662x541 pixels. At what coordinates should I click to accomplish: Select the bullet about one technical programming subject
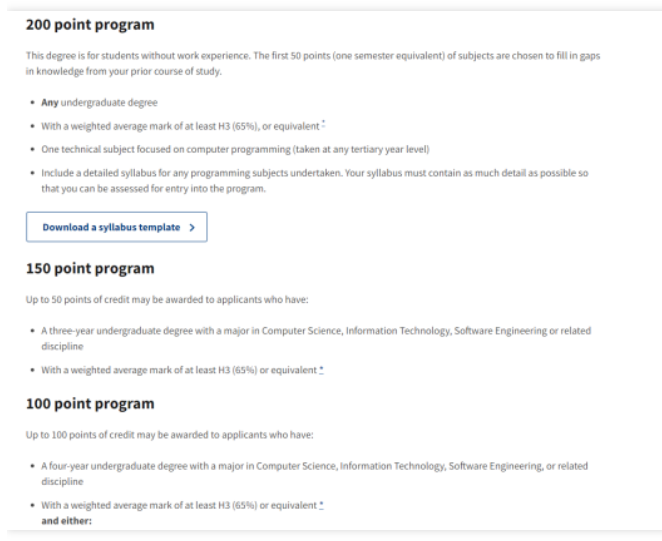click(x=235, y=150)
